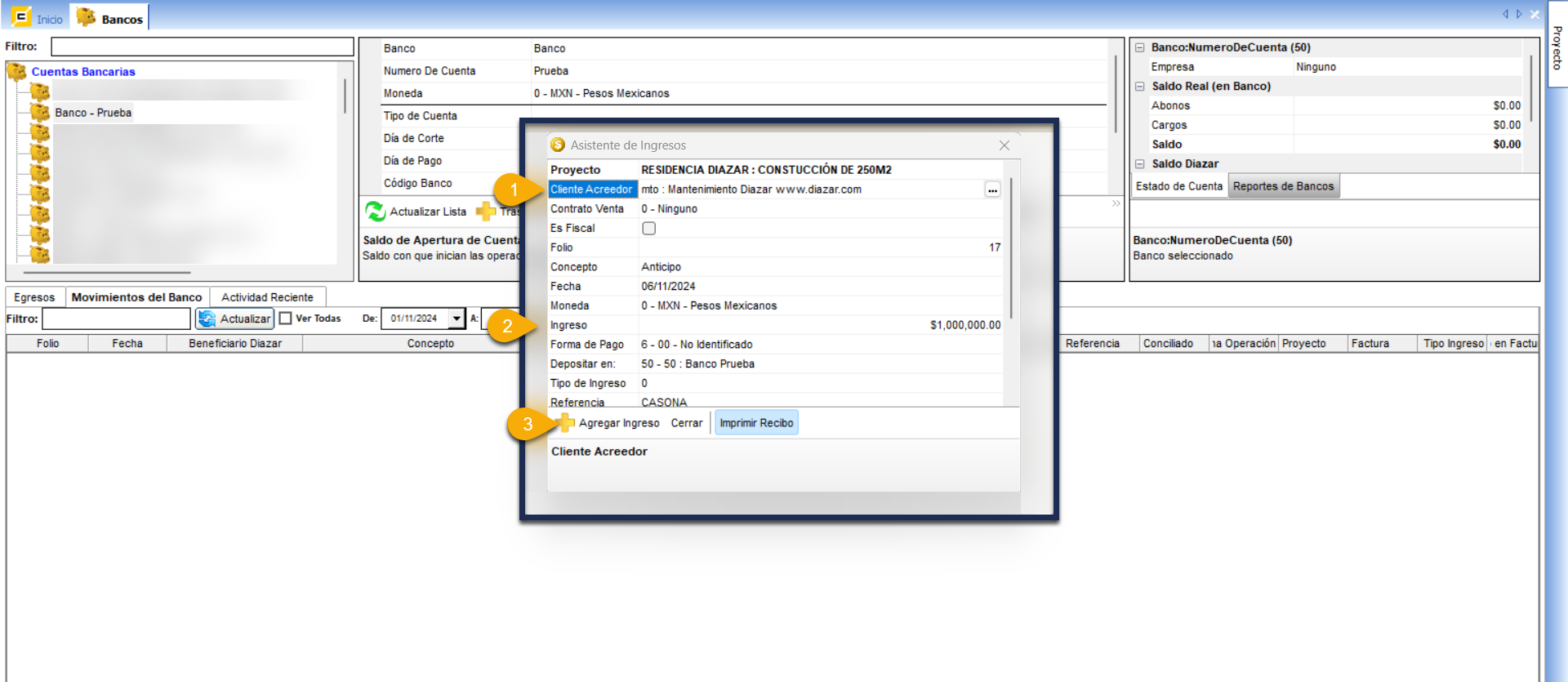Click the Filtro input above bank accounts
This screenshot has width=1568, height=682.
tap(202, 47)
